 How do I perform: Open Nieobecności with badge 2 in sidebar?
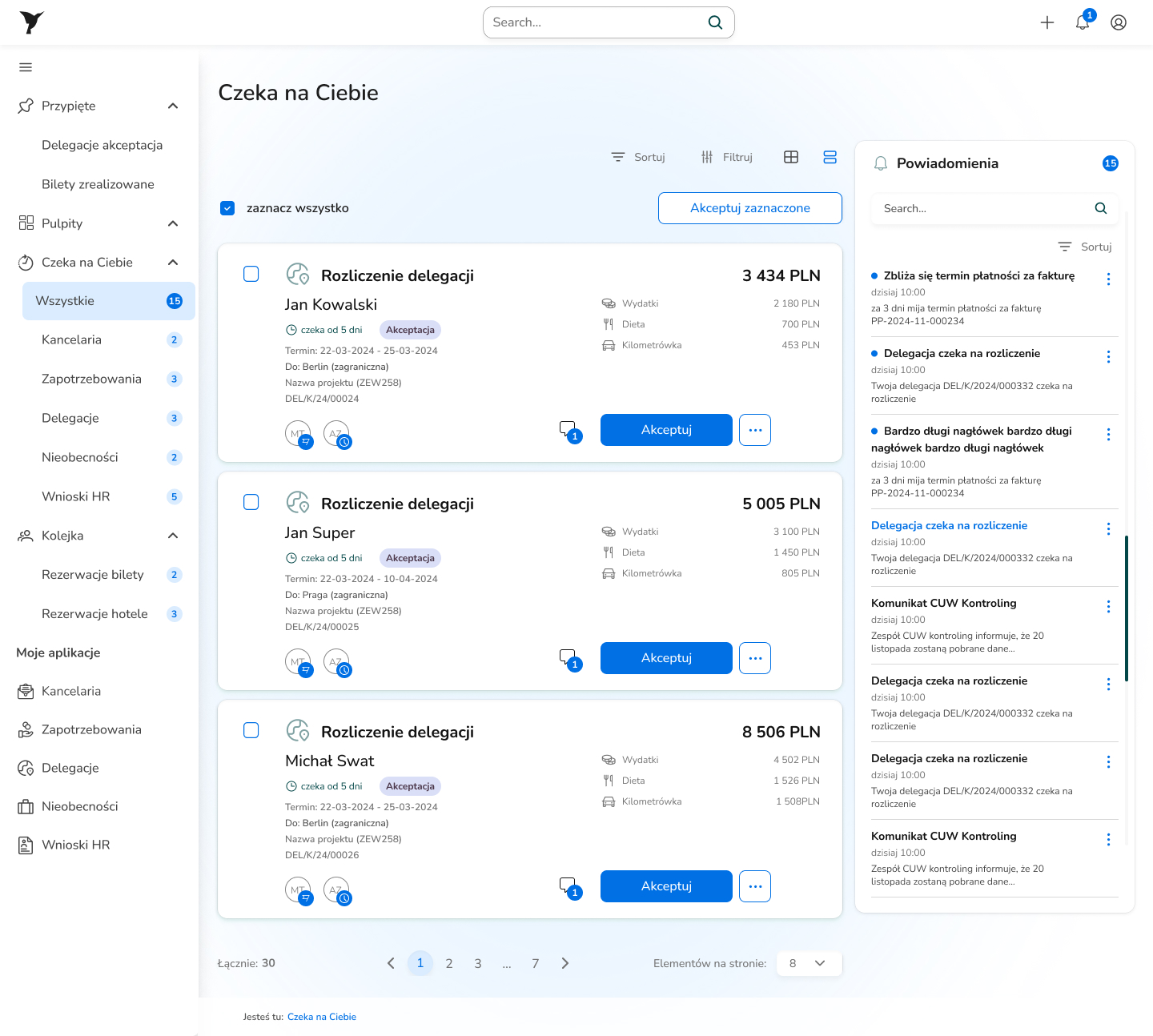point(109,457)
